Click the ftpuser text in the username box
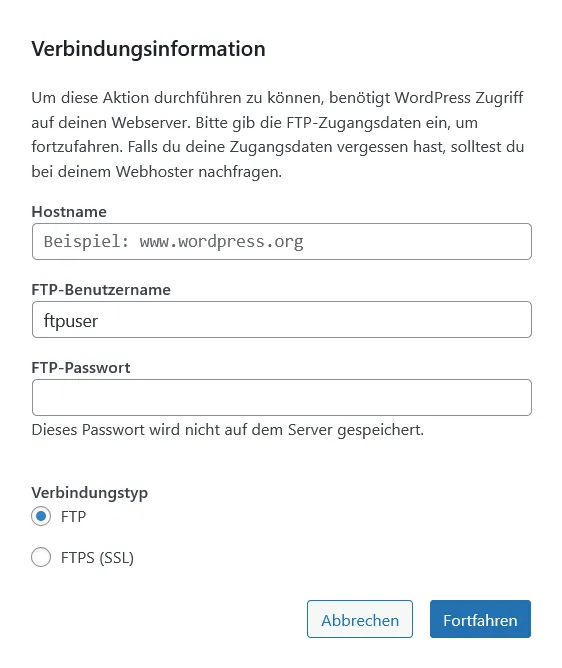Screen dimensions: 562x668 [71, 321]
